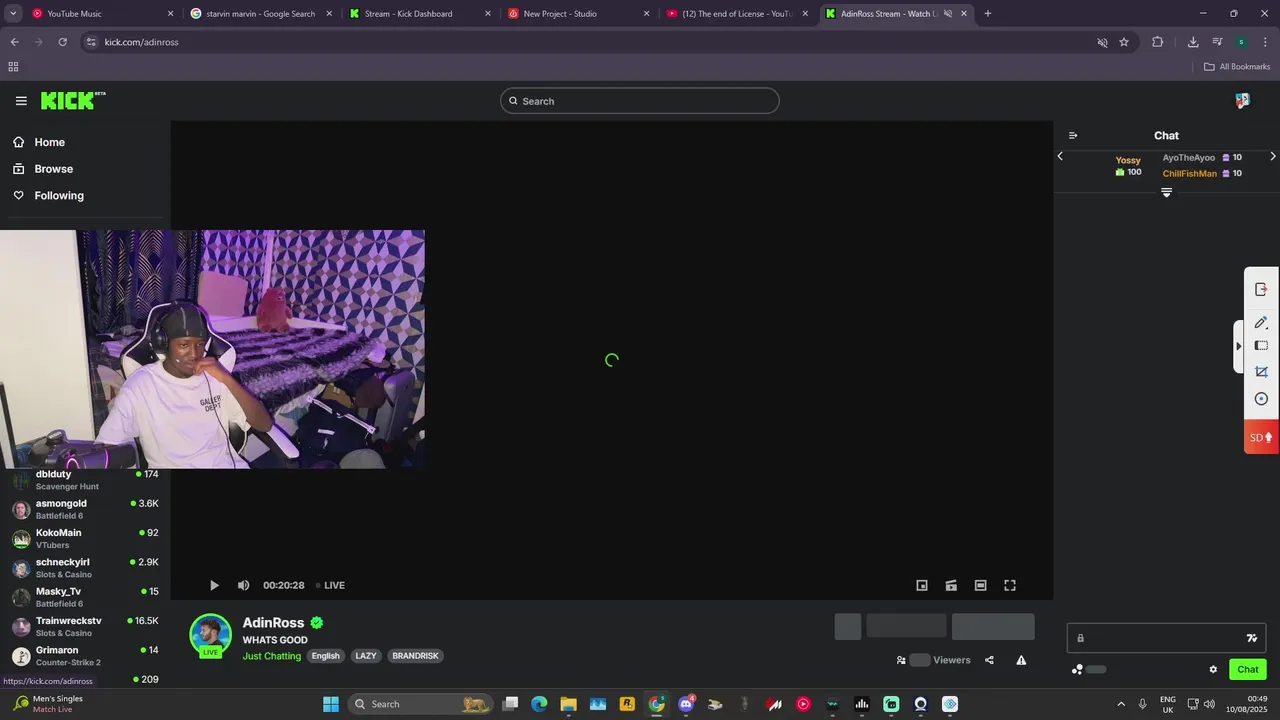Open browser downloads icon
The width and height of the screenshot is (1280, 720).
coord(1193,42)
